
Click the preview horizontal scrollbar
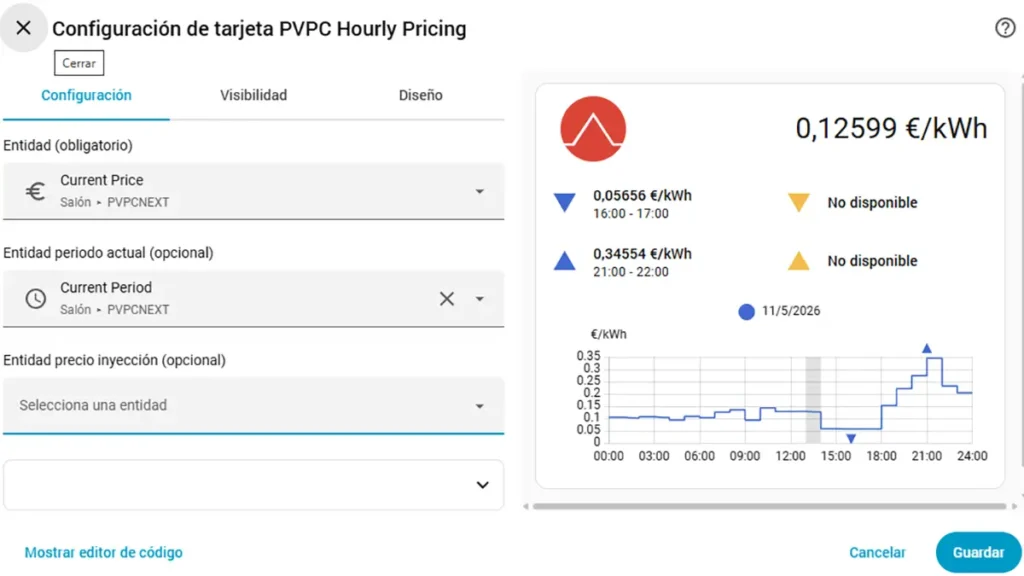tap(769, 506)
